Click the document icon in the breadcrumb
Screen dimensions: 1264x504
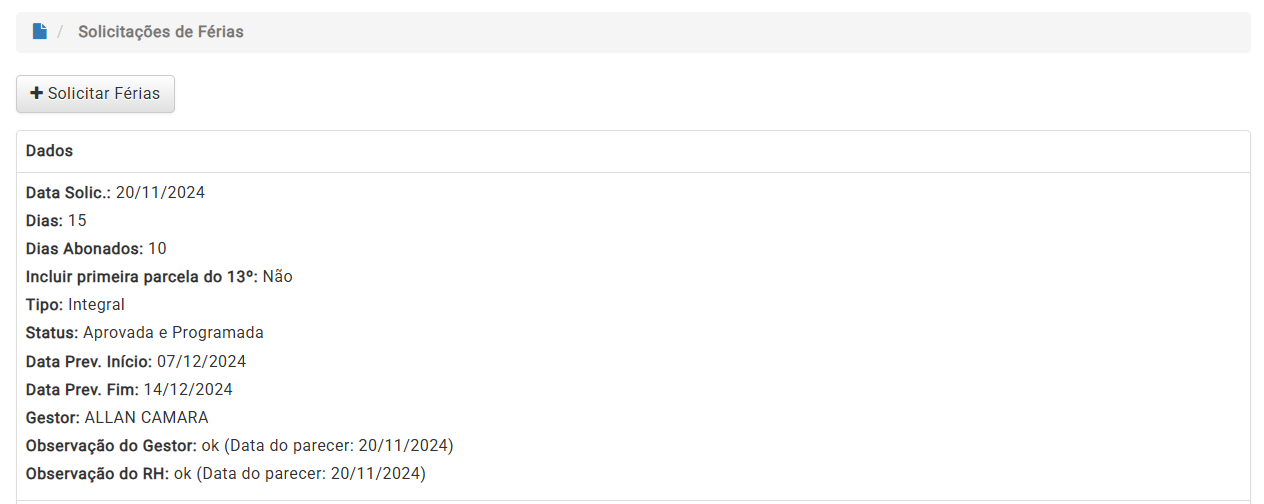pyautogui.click(x=40, y=32)
